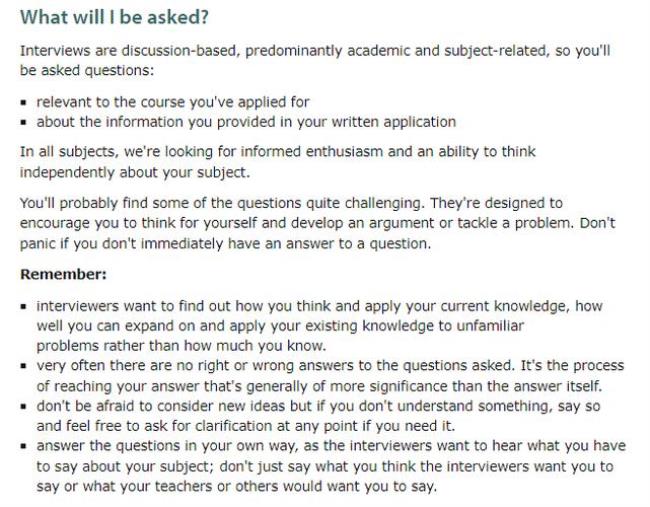The image size is (650, 507).
Task: Click the phrase 'informed enthusiasm'
Action: coord(312,152)
